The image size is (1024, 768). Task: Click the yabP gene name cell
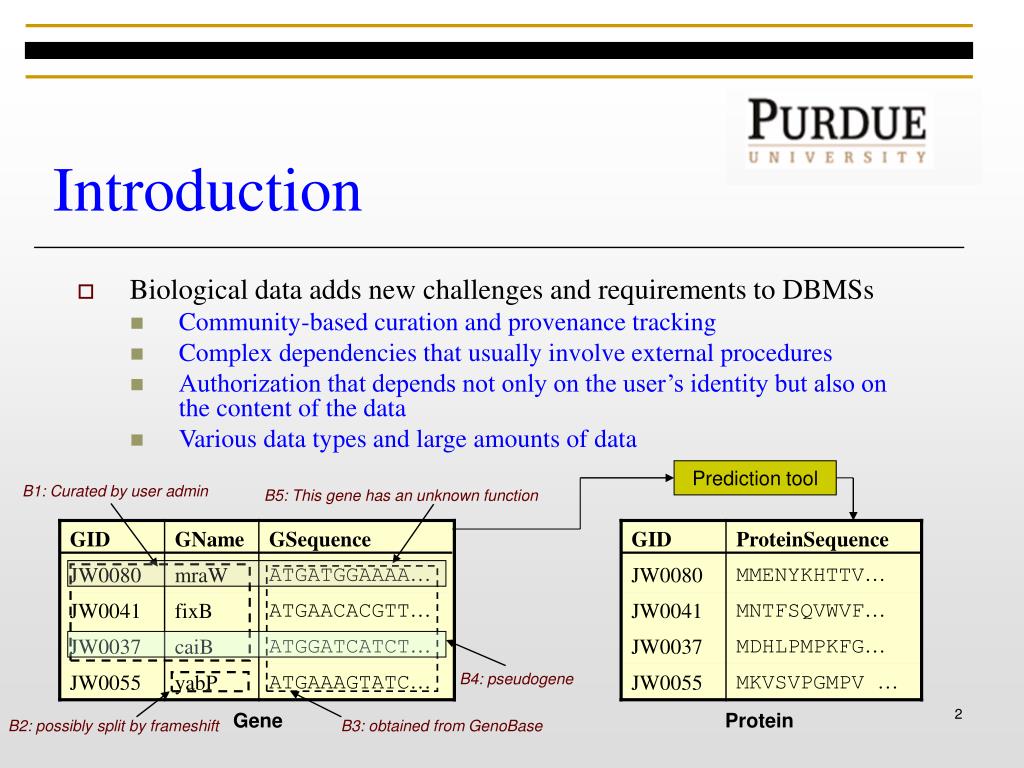(x=197, y=683)
